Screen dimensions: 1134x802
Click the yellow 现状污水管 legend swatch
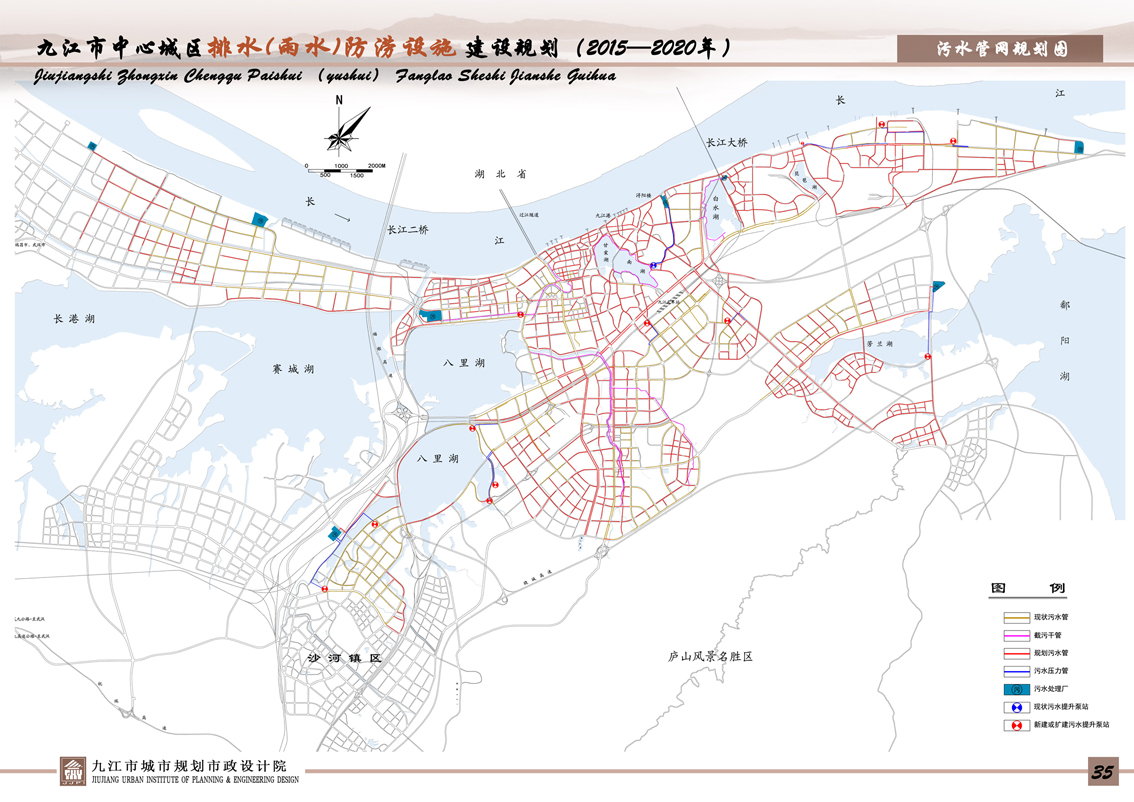[1017, 618]
